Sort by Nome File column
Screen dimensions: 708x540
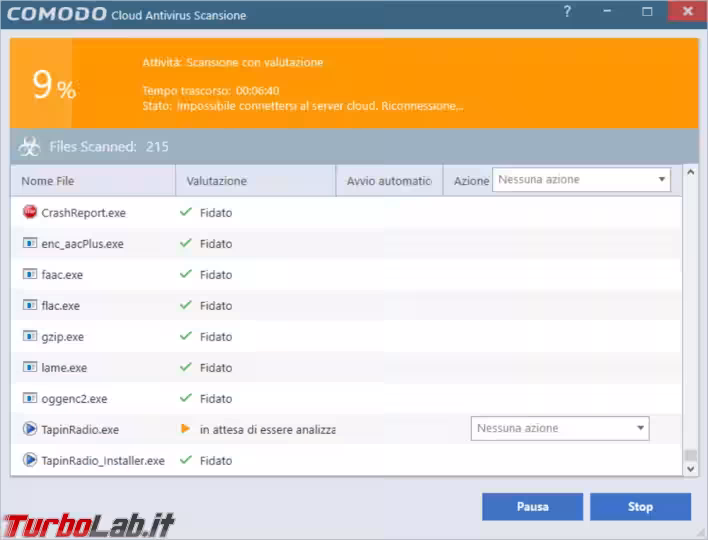[93, 181]
